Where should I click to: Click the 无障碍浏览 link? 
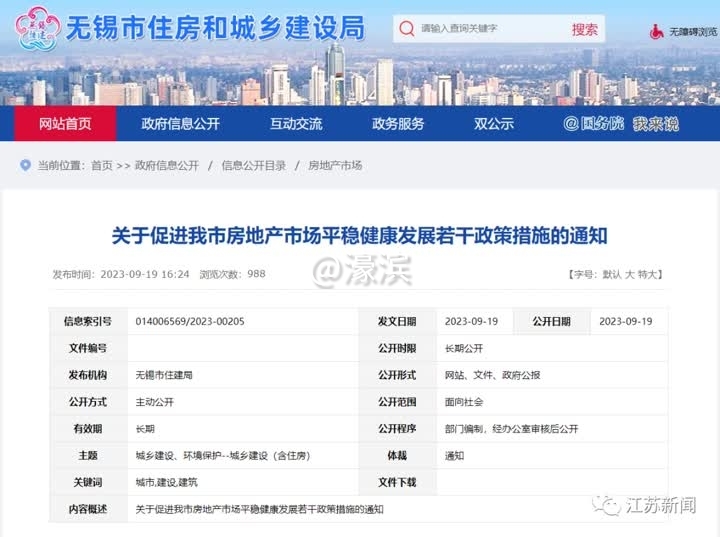click(x=693, y=31)
